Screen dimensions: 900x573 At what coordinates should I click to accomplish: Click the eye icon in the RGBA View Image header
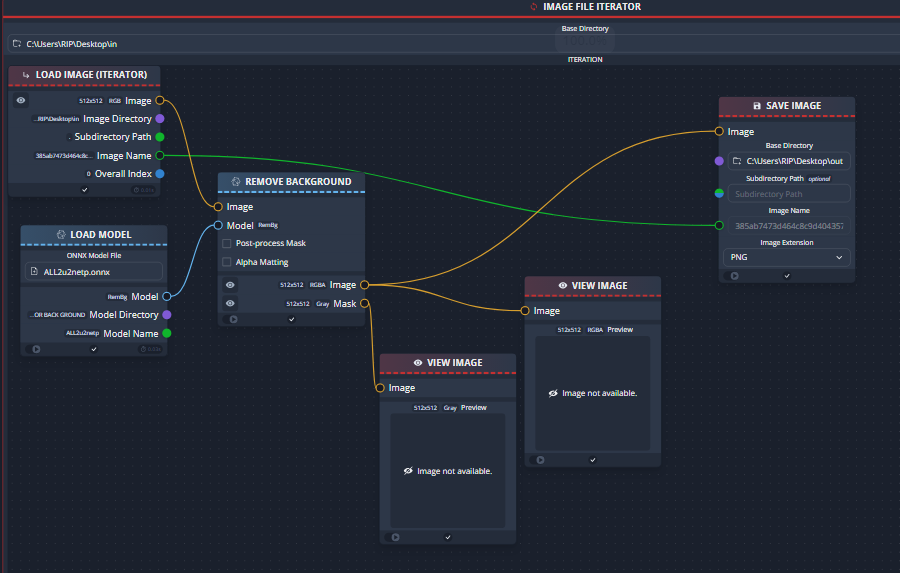[x=562, y=285]
